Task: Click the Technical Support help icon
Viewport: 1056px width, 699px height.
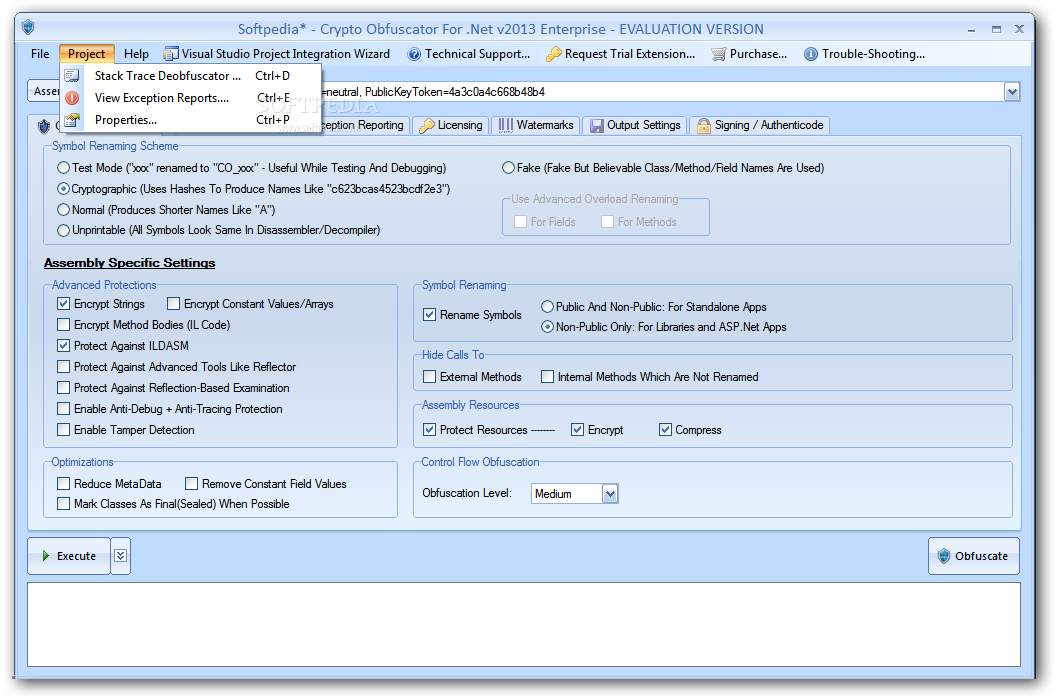Action: pos(414,54)
